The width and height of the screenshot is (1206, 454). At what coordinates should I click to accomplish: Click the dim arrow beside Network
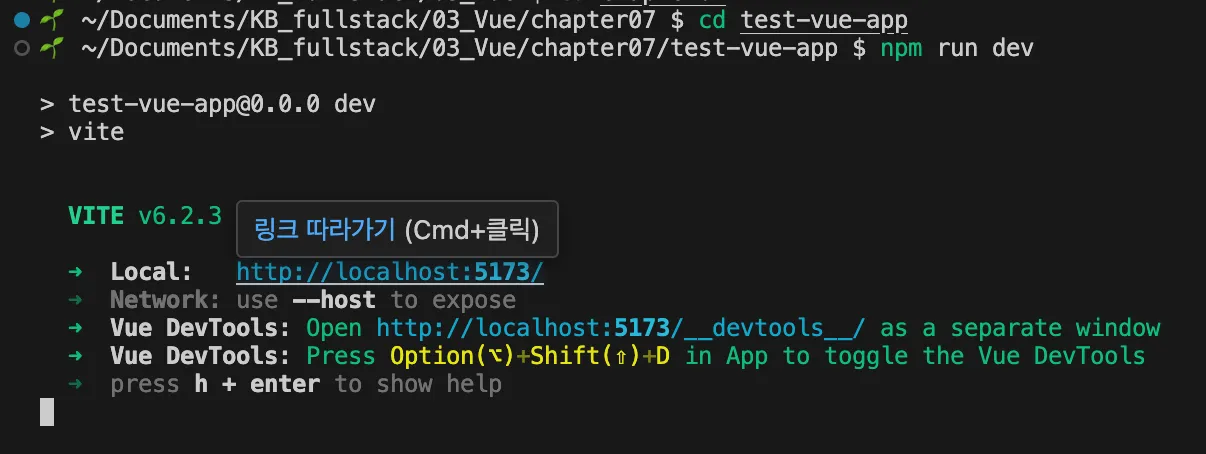pyautogui.click(x=75, y=300)
